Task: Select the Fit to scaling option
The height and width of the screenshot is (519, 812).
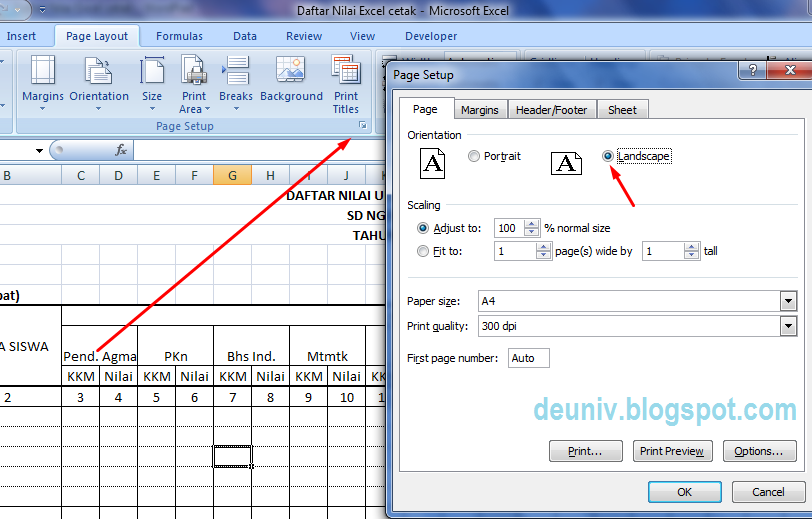Action: coord(439,251)
